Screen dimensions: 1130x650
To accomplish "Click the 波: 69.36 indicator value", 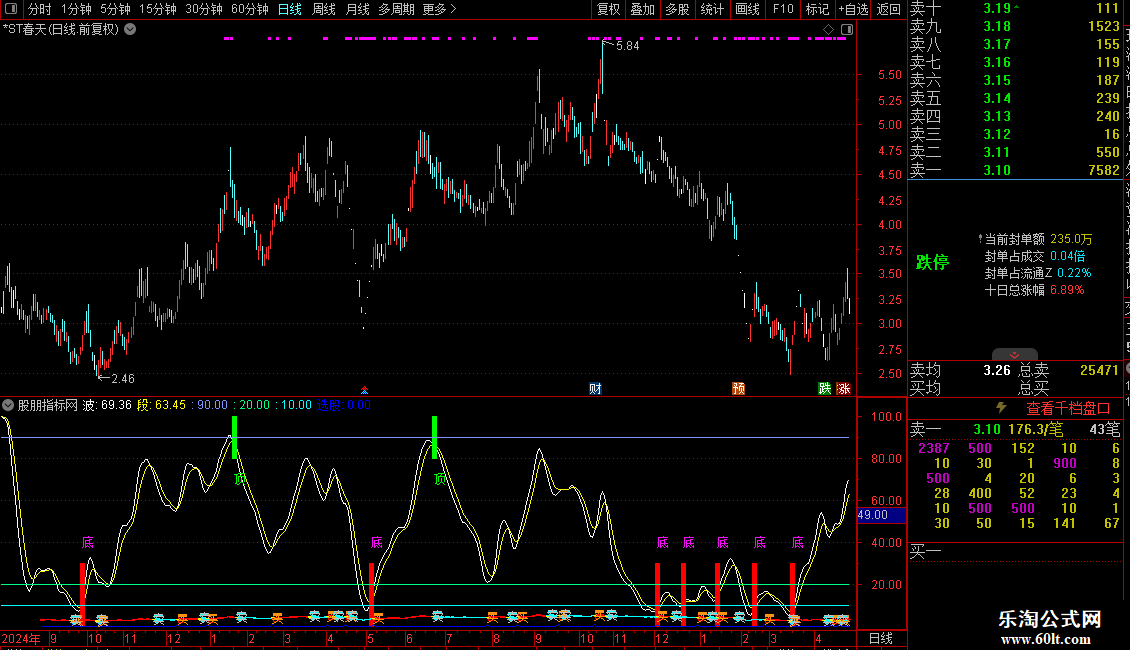I will pos(107,405).
